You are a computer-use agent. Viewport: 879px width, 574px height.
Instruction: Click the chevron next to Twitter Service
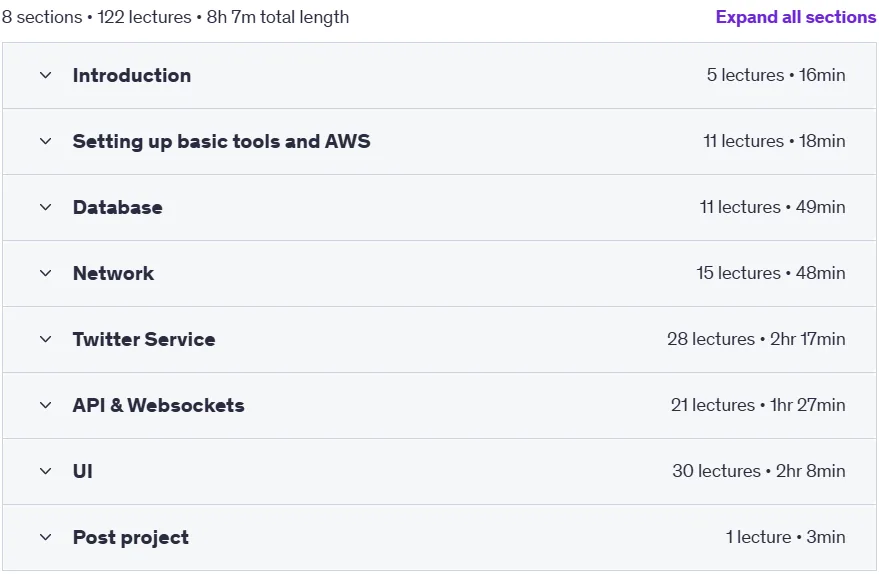tap(45, 339)
